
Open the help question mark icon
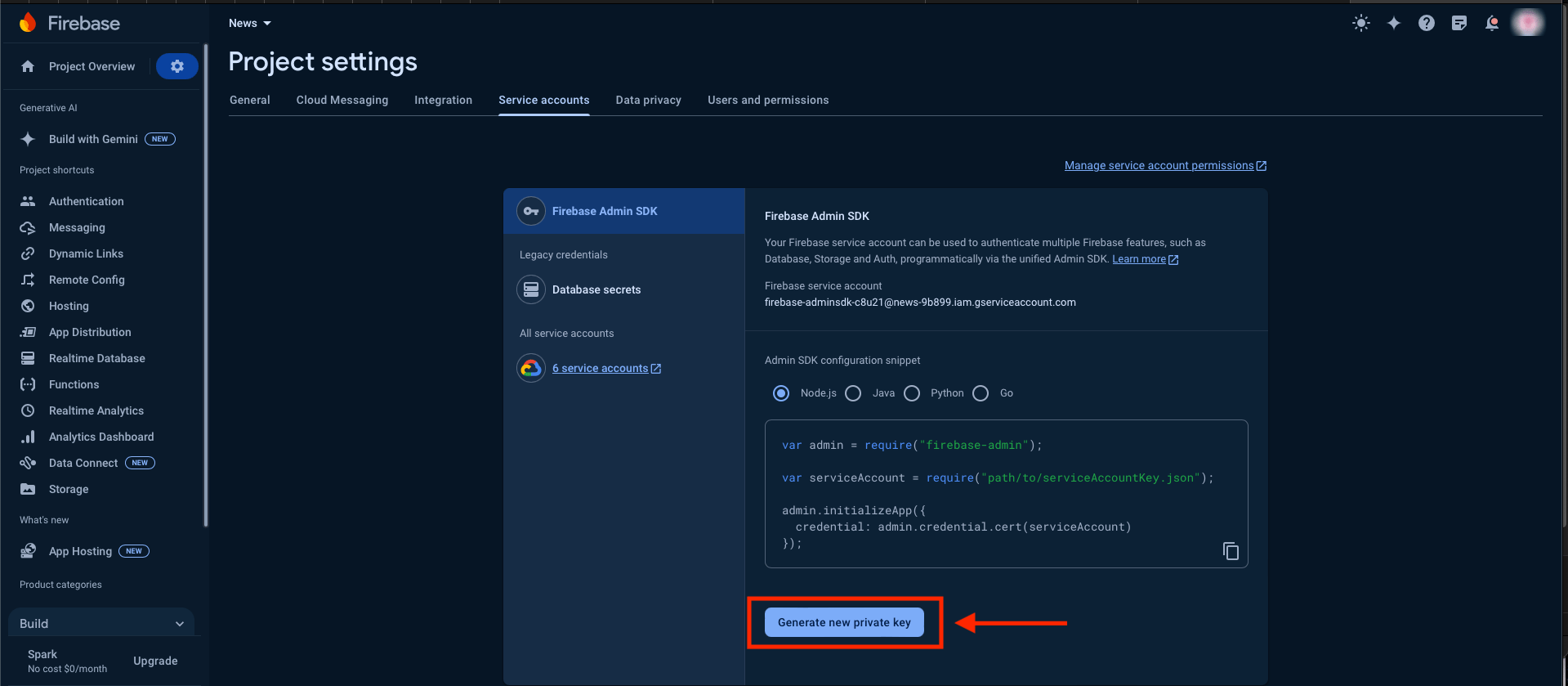click(x=1426, y=24)
